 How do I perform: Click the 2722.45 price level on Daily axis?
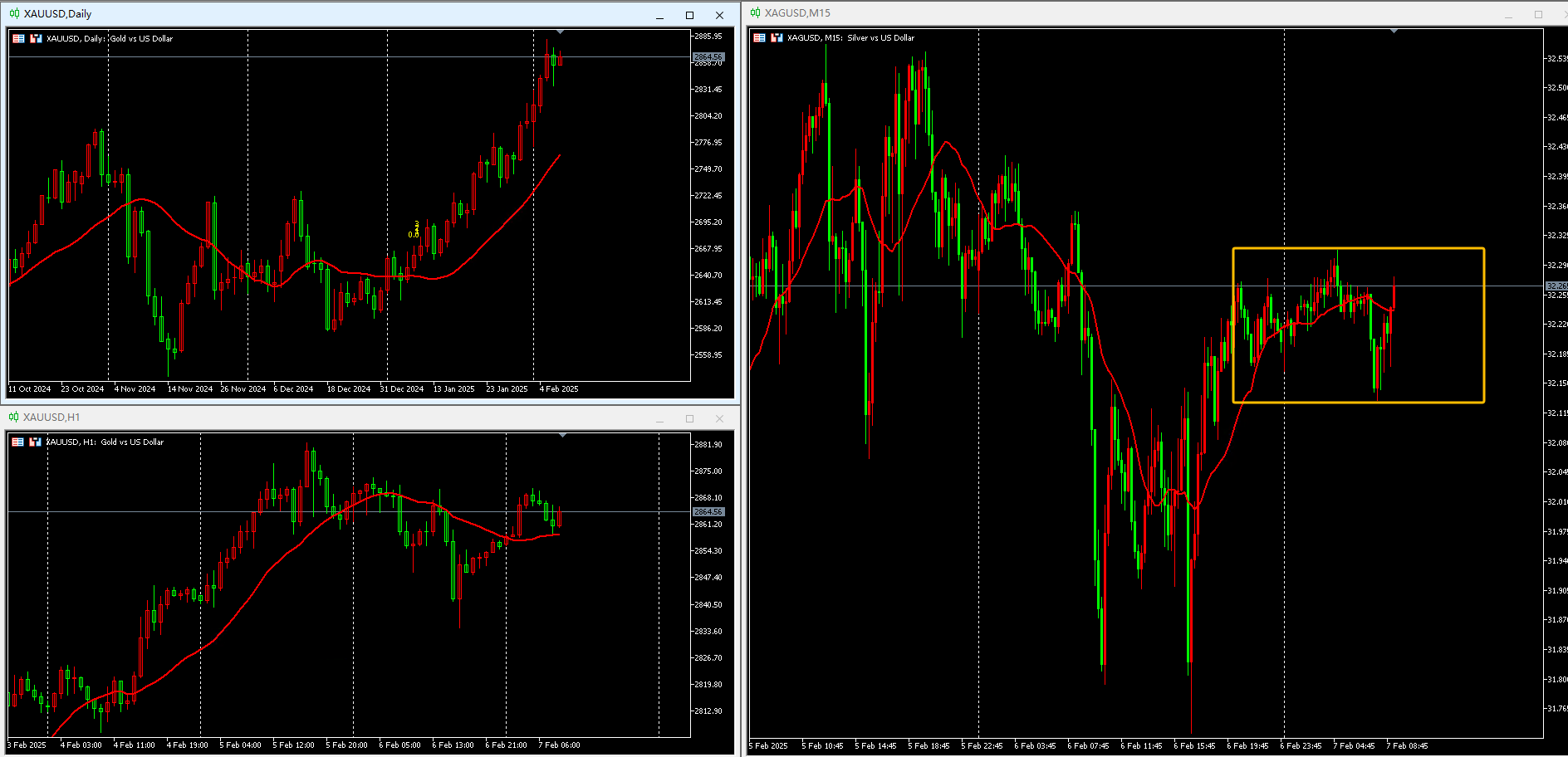708,195
